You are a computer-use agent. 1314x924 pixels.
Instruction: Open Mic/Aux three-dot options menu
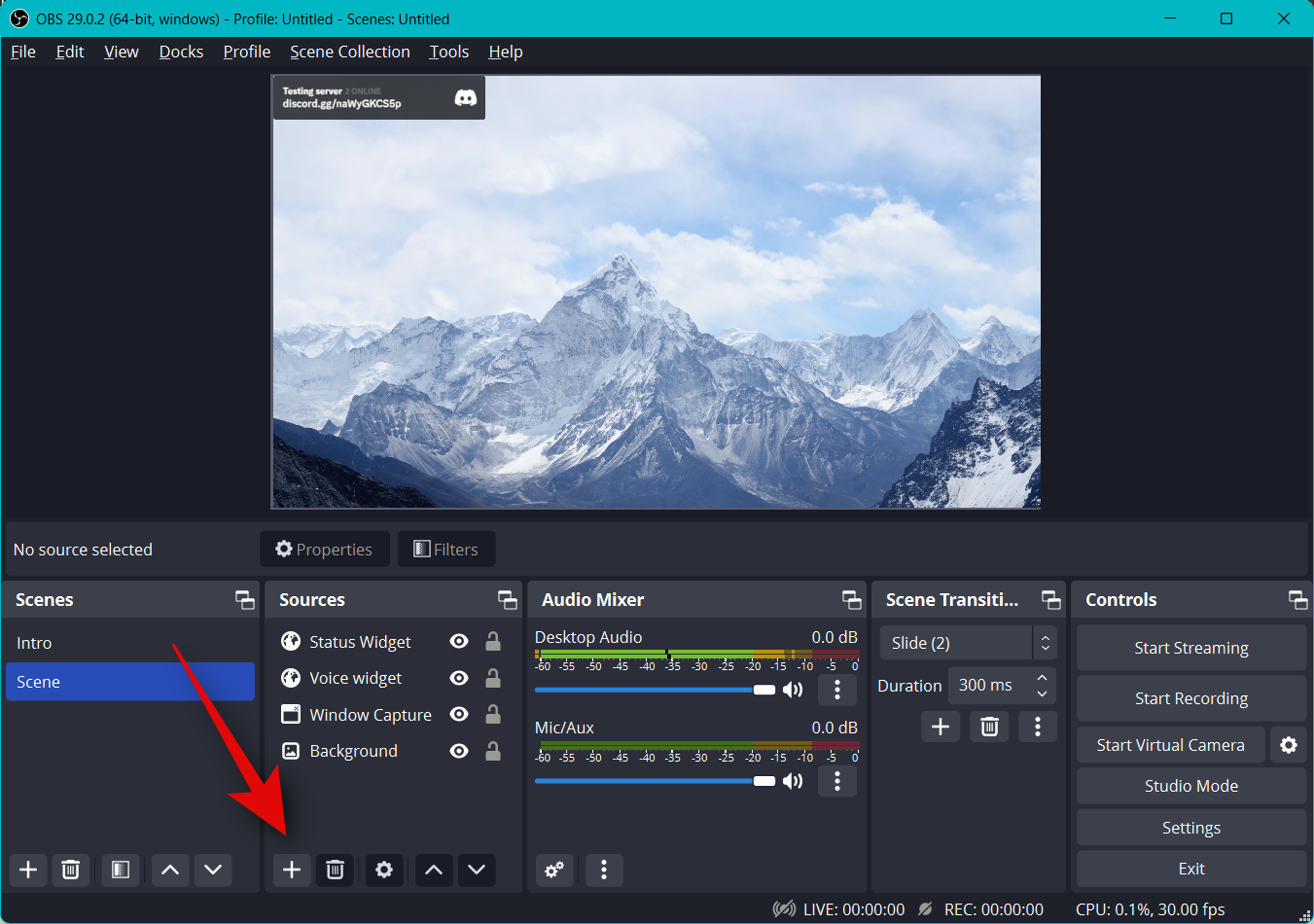coord(836,781)
